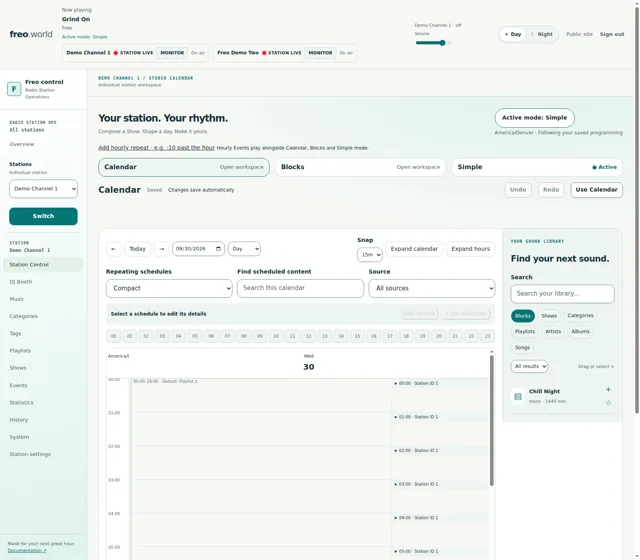Screen dimensions: 640x560
Task: Click Sign out
Action: pyautogui.click(x=612, y=34)
